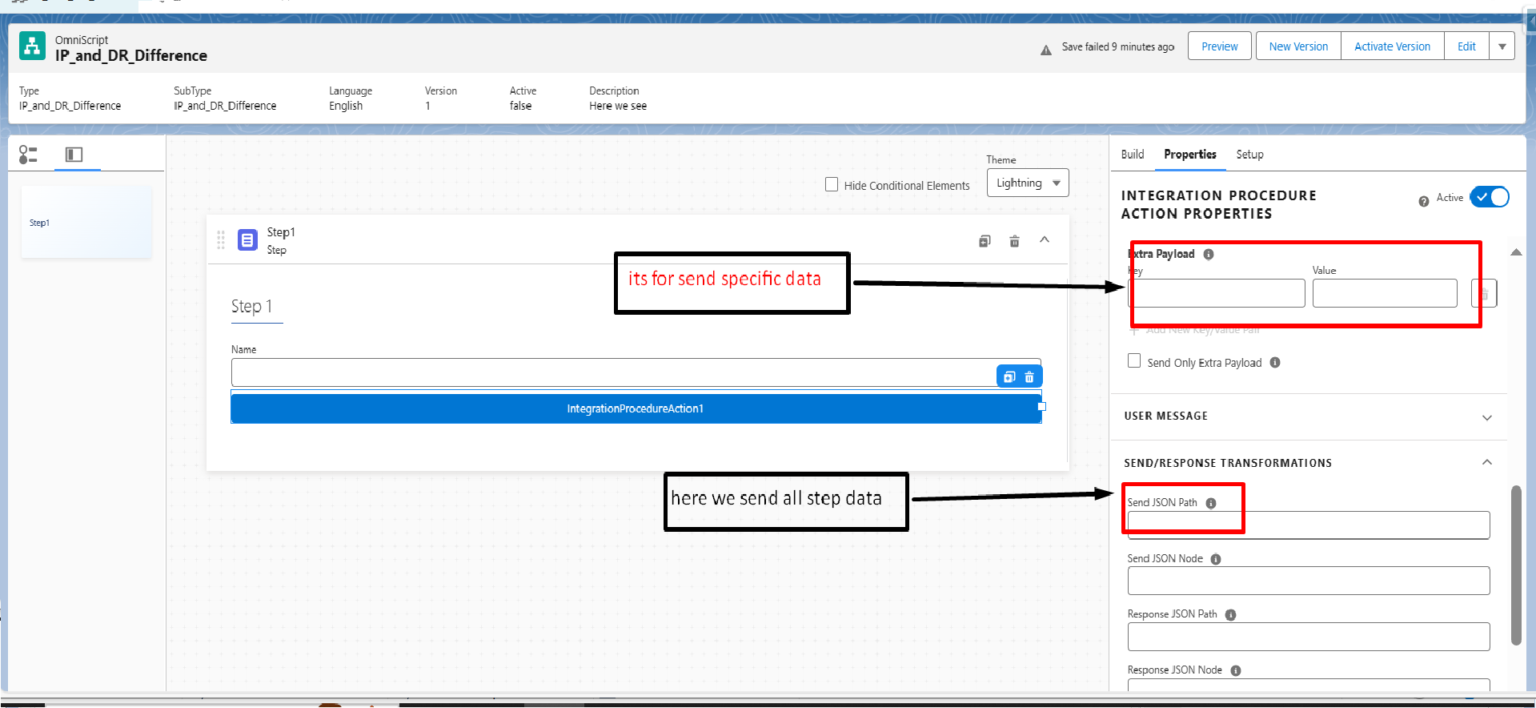Image resolution: width=1536 pixels, height=708 pixels.
Task: Click the blue copy icon beside Name field
Action: click(x=1009, y=376)
